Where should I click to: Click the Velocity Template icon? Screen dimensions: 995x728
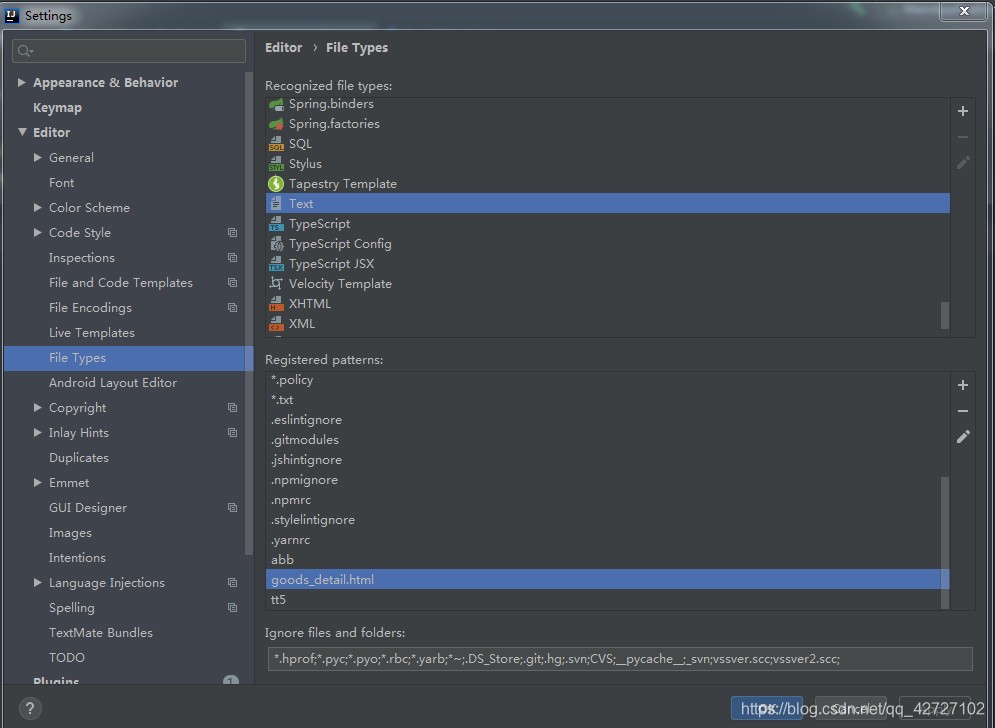[276, 284]
